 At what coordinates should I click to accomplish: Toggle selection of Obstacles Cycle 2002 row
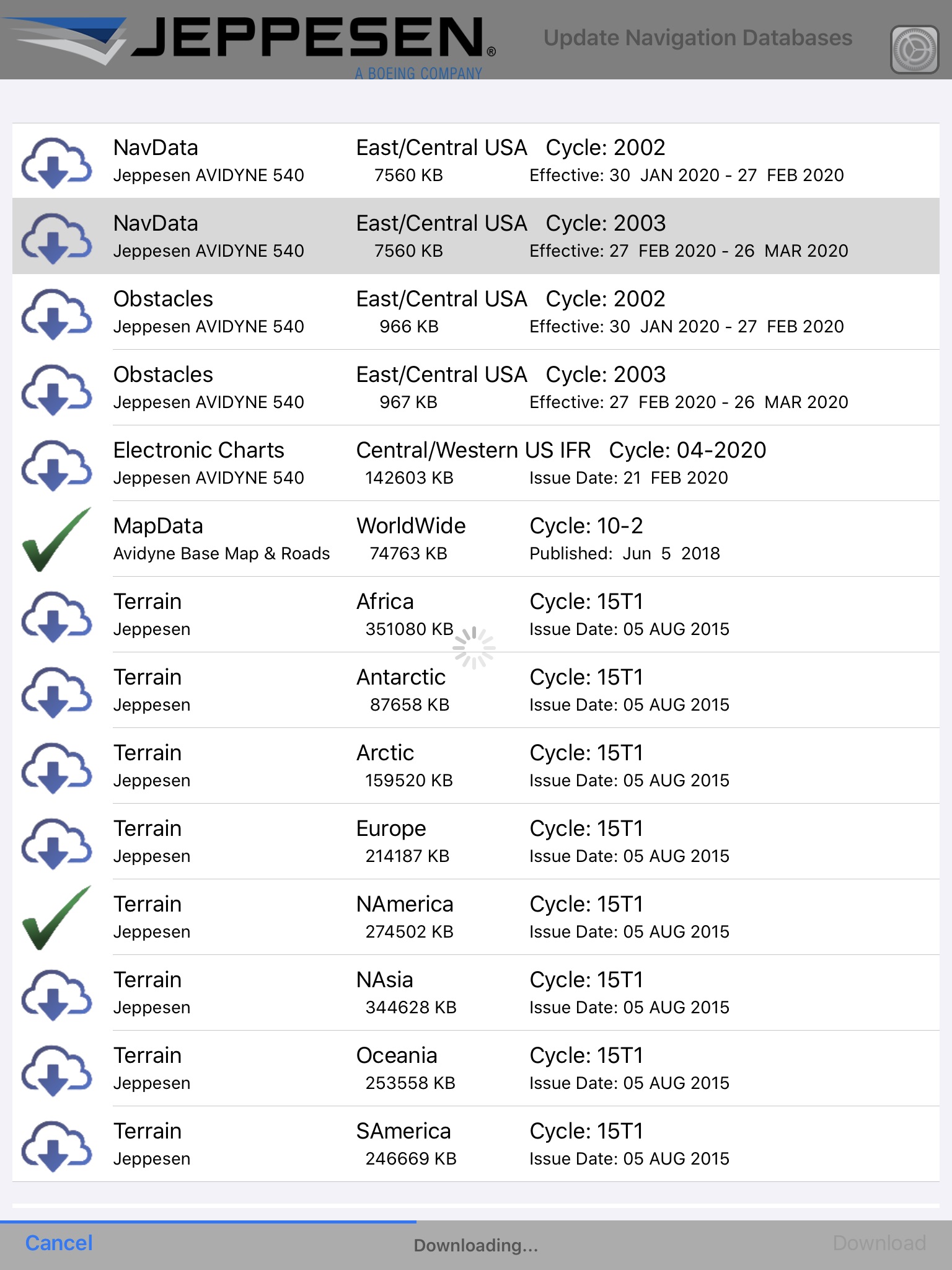click(x=471, y=312)
